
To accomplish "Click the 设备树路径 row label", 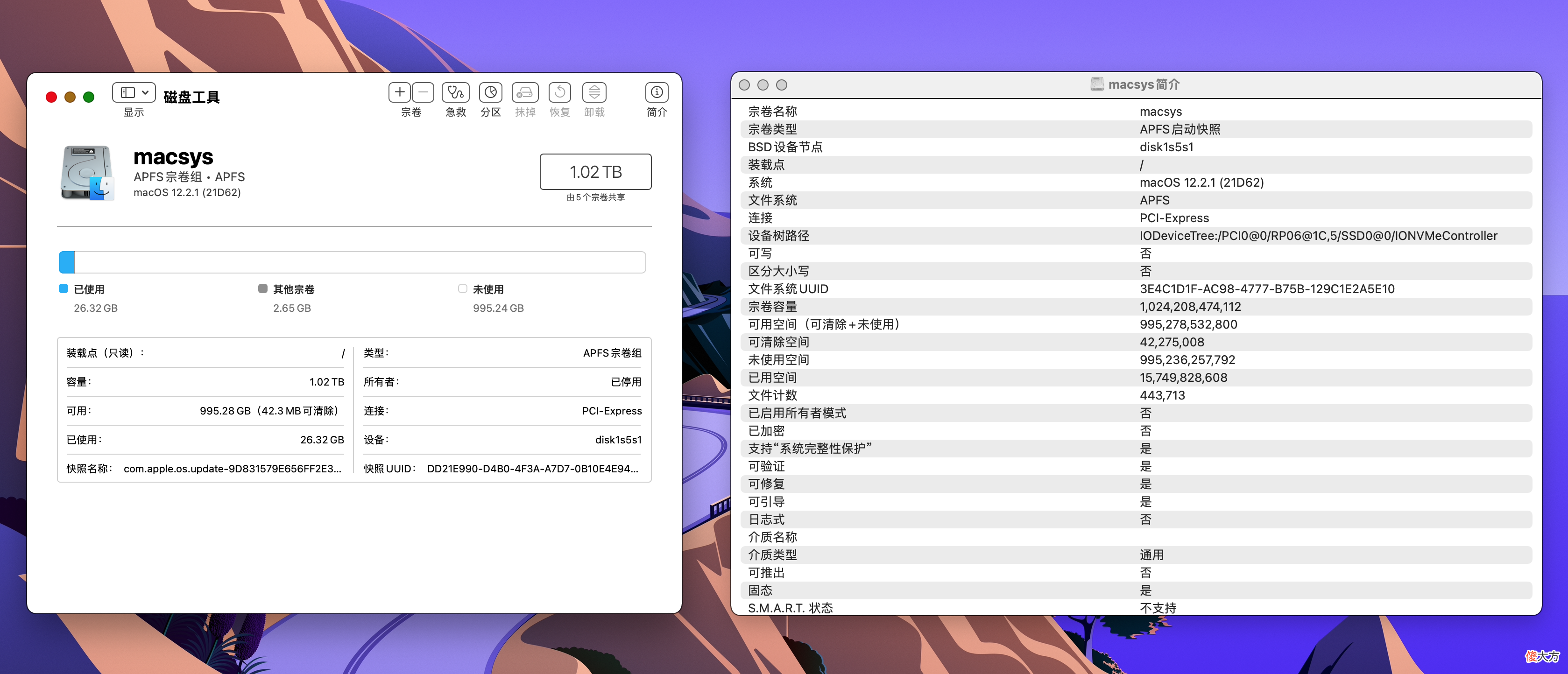I will pyautogui.click(x=778, y=236).
